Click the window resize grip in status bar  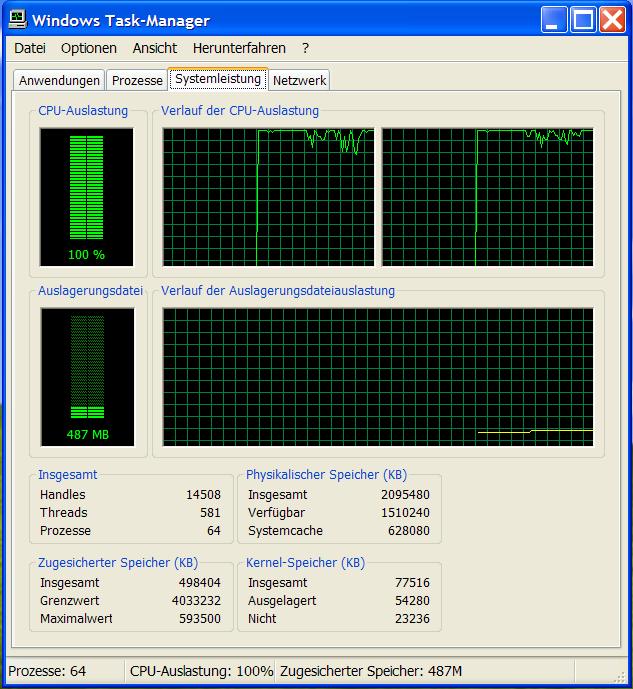click(x=620, y=677)
